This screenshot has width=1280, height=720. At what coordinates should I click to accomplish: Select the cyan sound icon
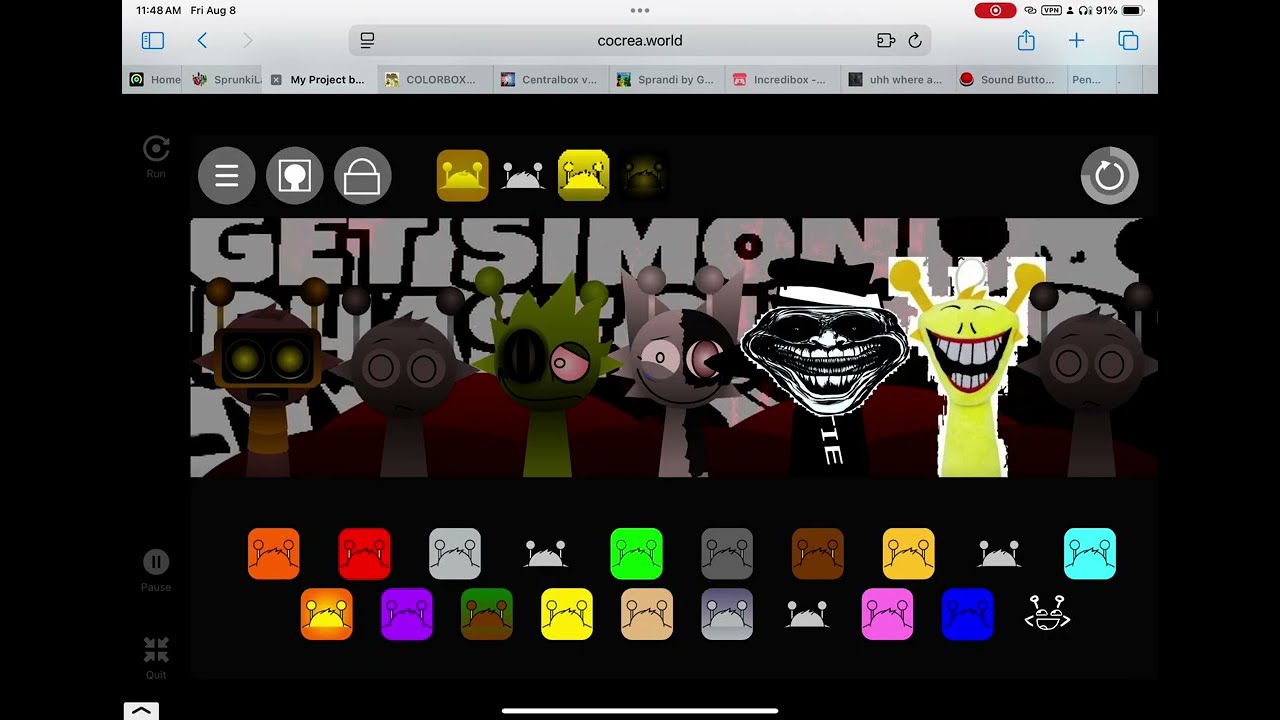click(1090, 554)
